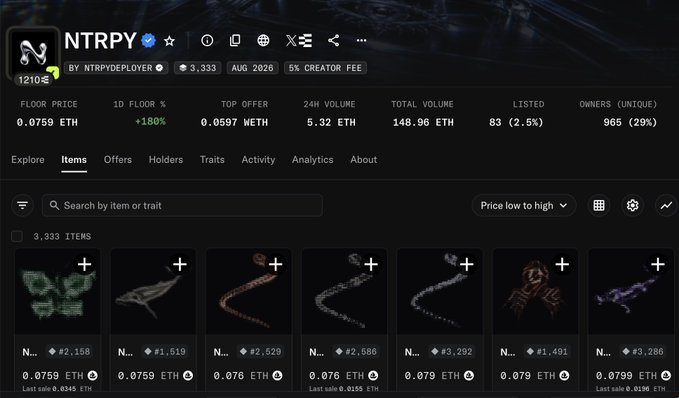
Task: Open the orange tiger thumbnail #1,491
Action: click(535, 291)
